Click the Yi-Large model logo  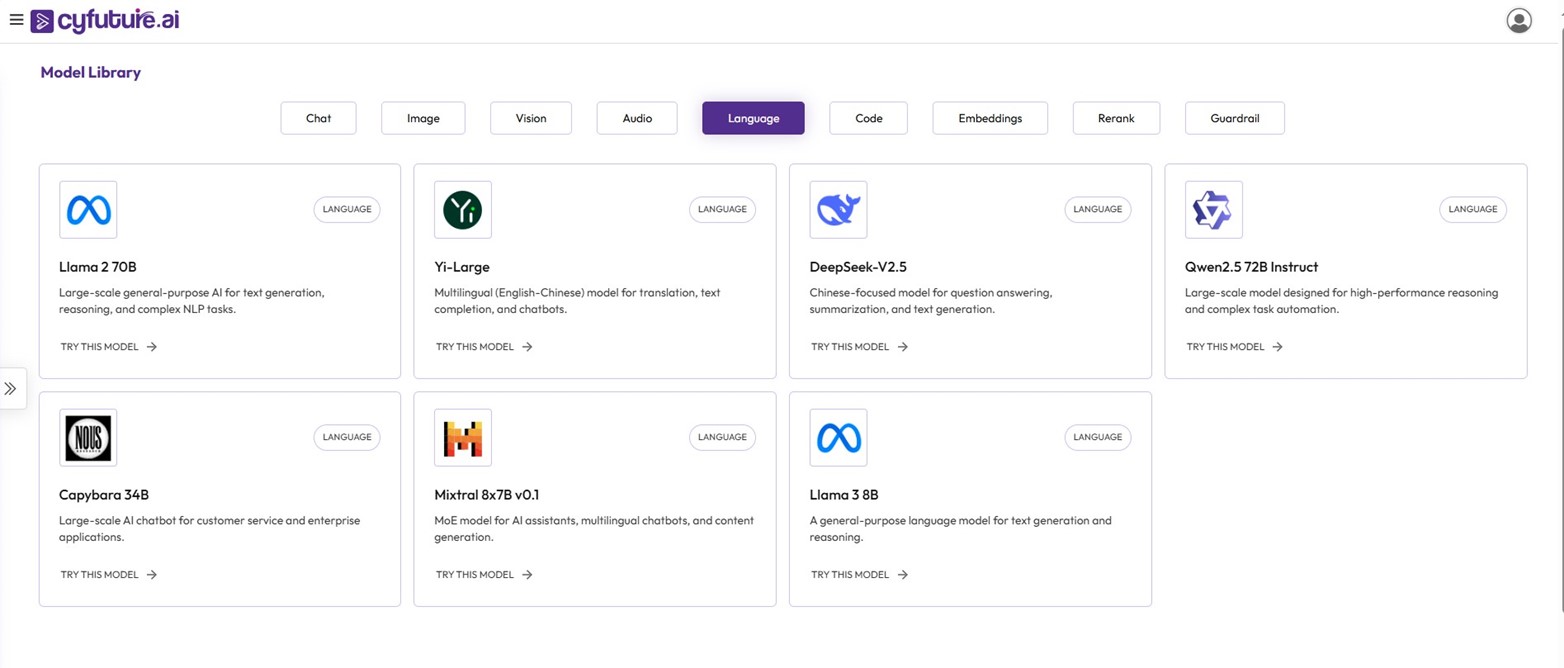tap(463, 210)
